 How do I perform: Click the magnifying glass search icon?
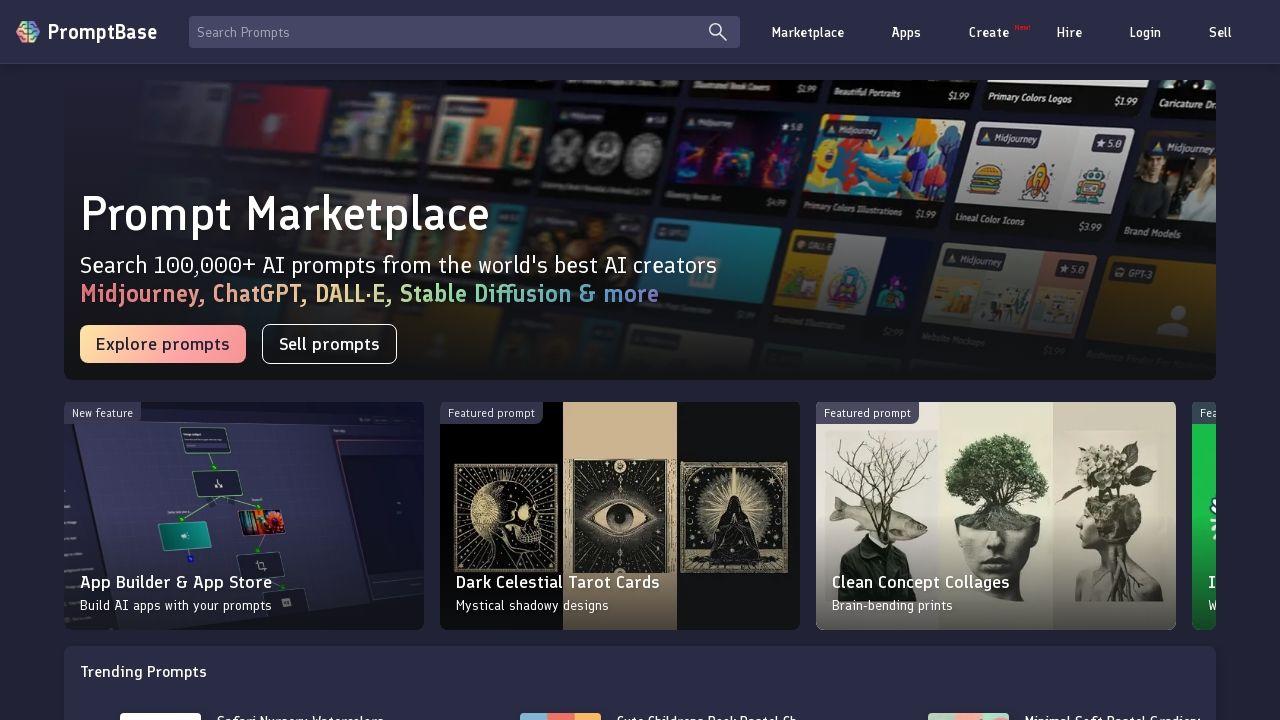[718, 32]
